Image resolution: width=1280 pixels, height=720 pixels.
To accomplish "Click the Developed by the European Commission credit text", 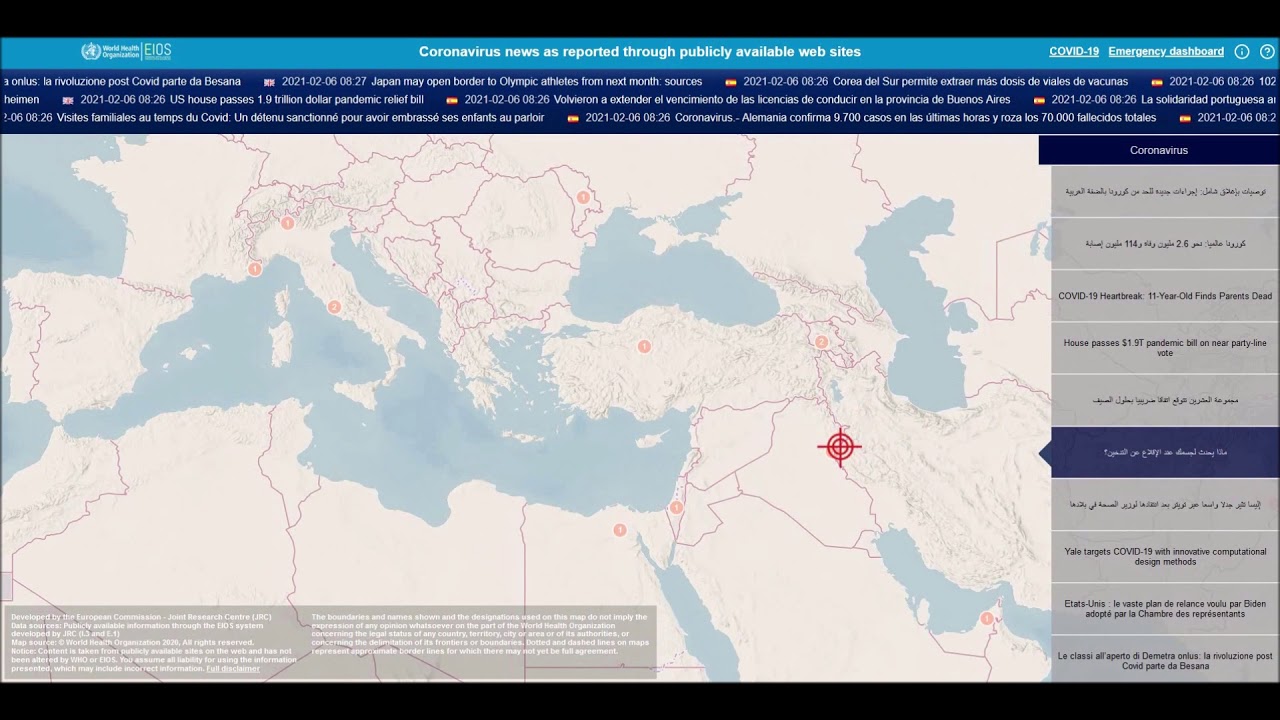I will (141, 617).
